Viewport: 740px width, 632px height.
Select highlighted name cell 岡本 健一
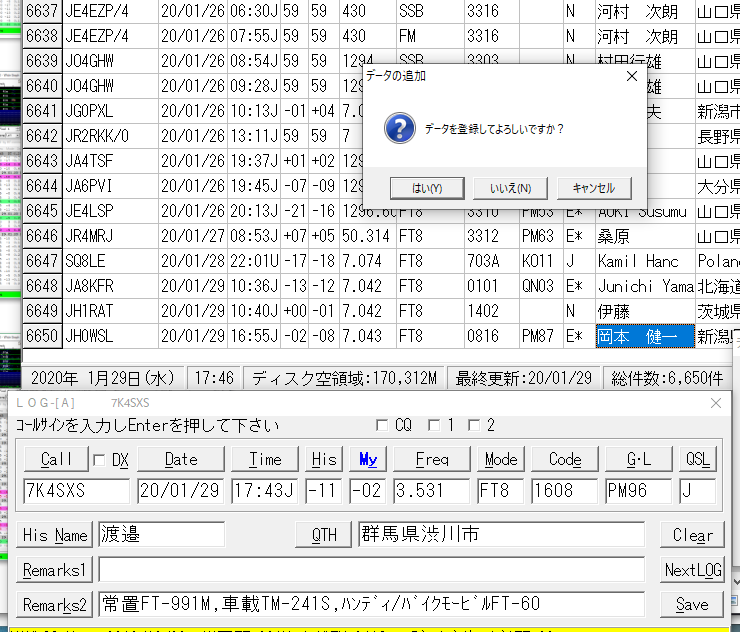[x=645, y=336]
